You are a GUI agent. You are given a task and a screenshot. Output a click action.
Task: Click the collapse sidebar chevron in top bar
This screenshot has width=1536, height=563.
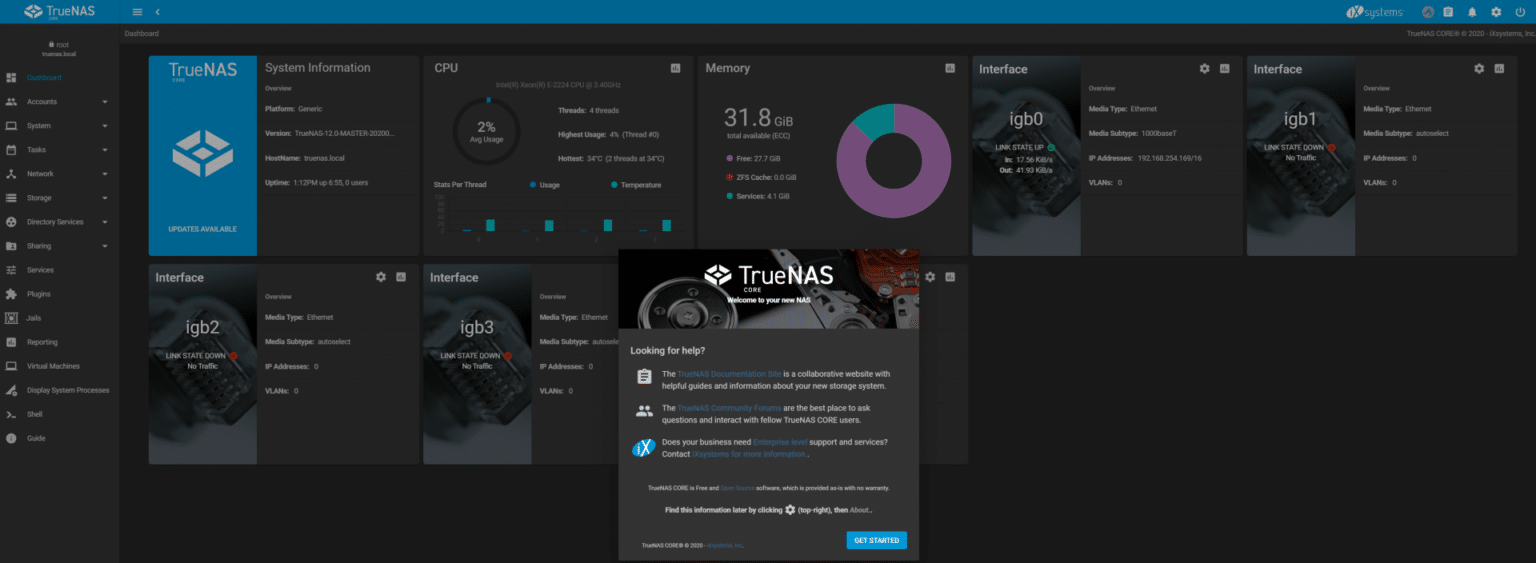157,12
